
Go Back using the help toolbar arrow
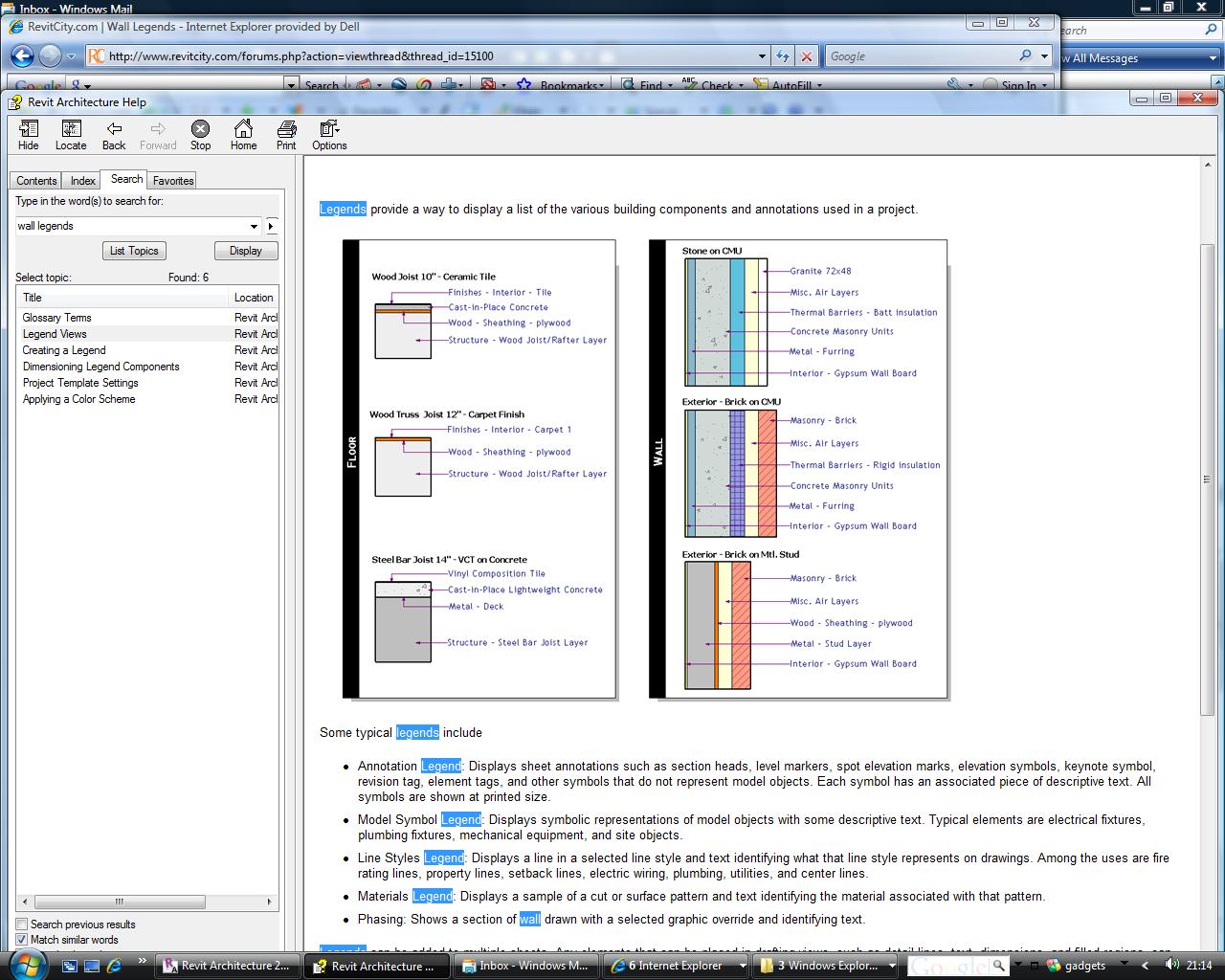pos(114,134)
